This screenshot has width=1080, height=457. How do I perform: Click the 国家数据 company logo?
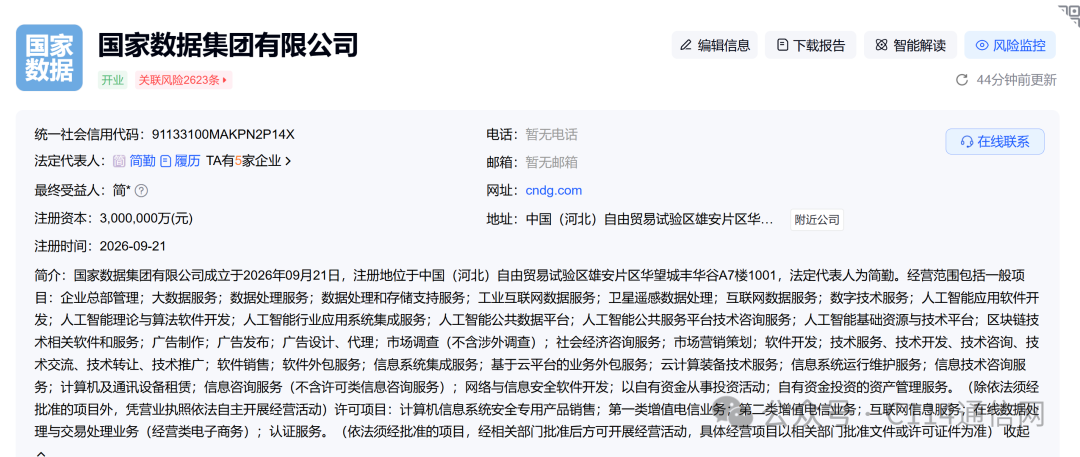coord(49,58)
